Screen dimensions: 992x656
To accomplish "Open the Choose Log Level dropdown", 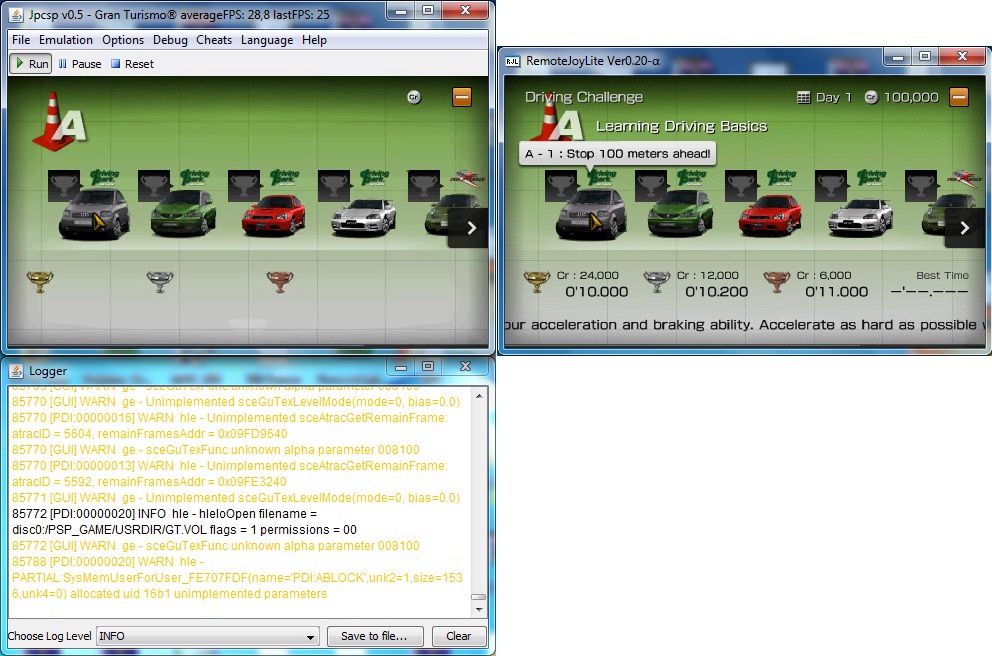I will pos(208,636).
